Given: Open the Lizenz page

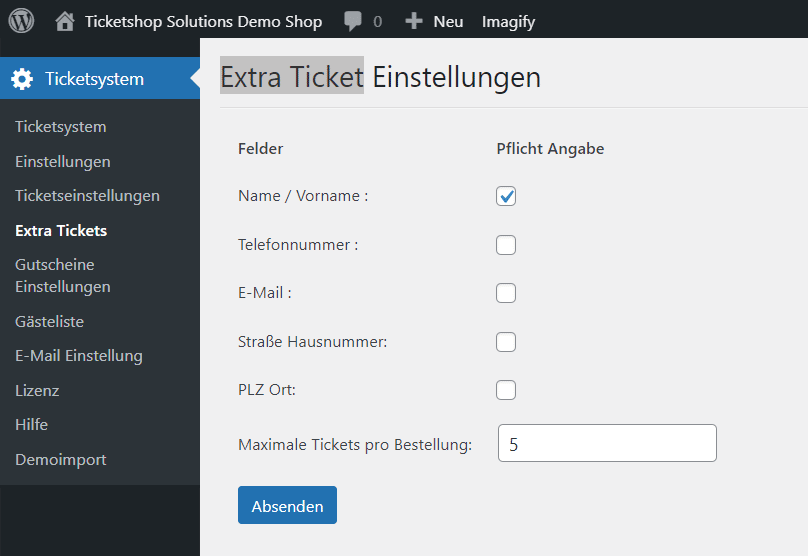Looking at the screenshot, I should (x=37, y=391).
